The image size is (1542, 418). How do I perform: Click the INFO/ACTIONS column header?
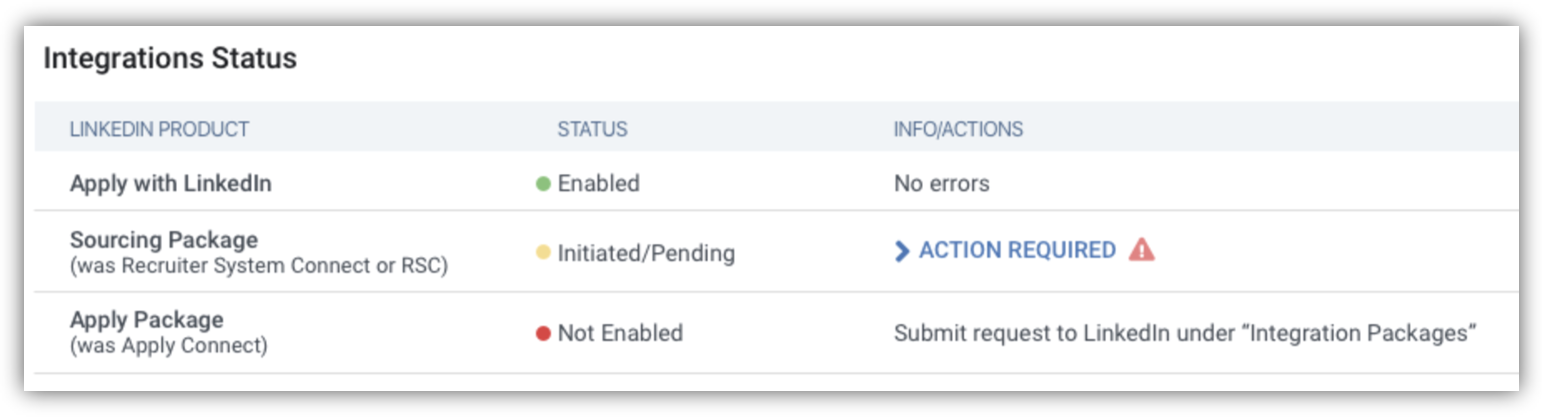(958, 129)
